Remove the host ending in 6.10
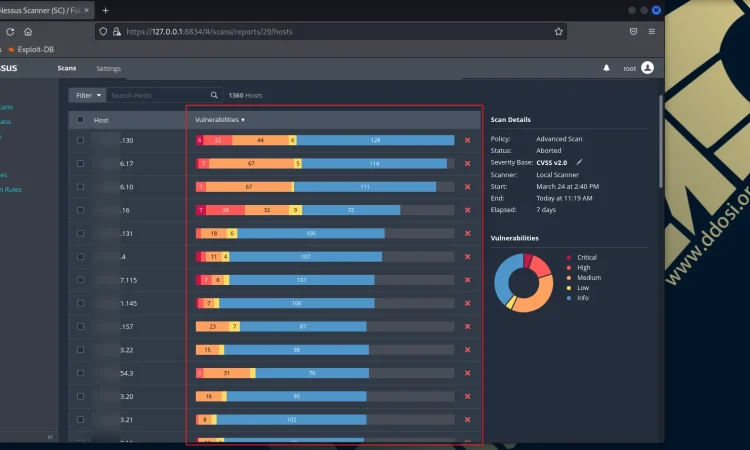Viewport: 750px width, 450px height. pyautogui.click(x=467, y=187)
